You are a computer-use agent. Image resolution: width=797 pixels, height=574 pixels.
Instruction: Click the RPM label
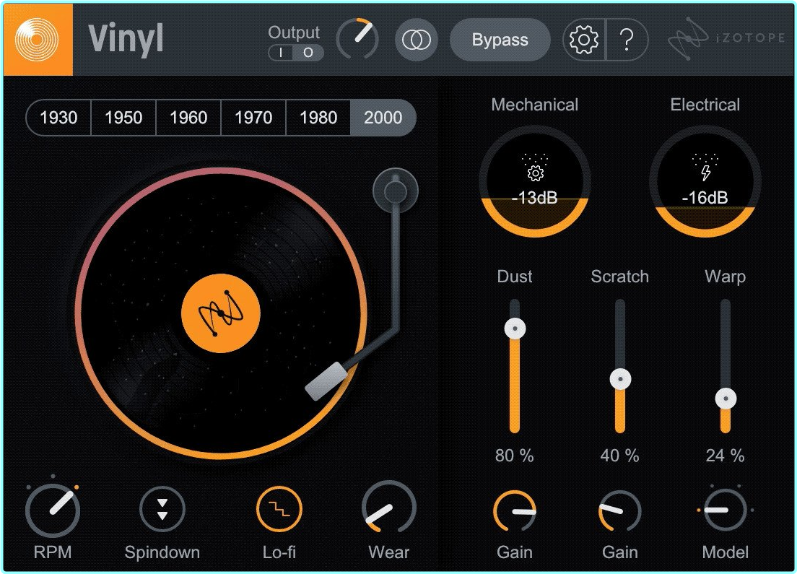tap(53, 552)
